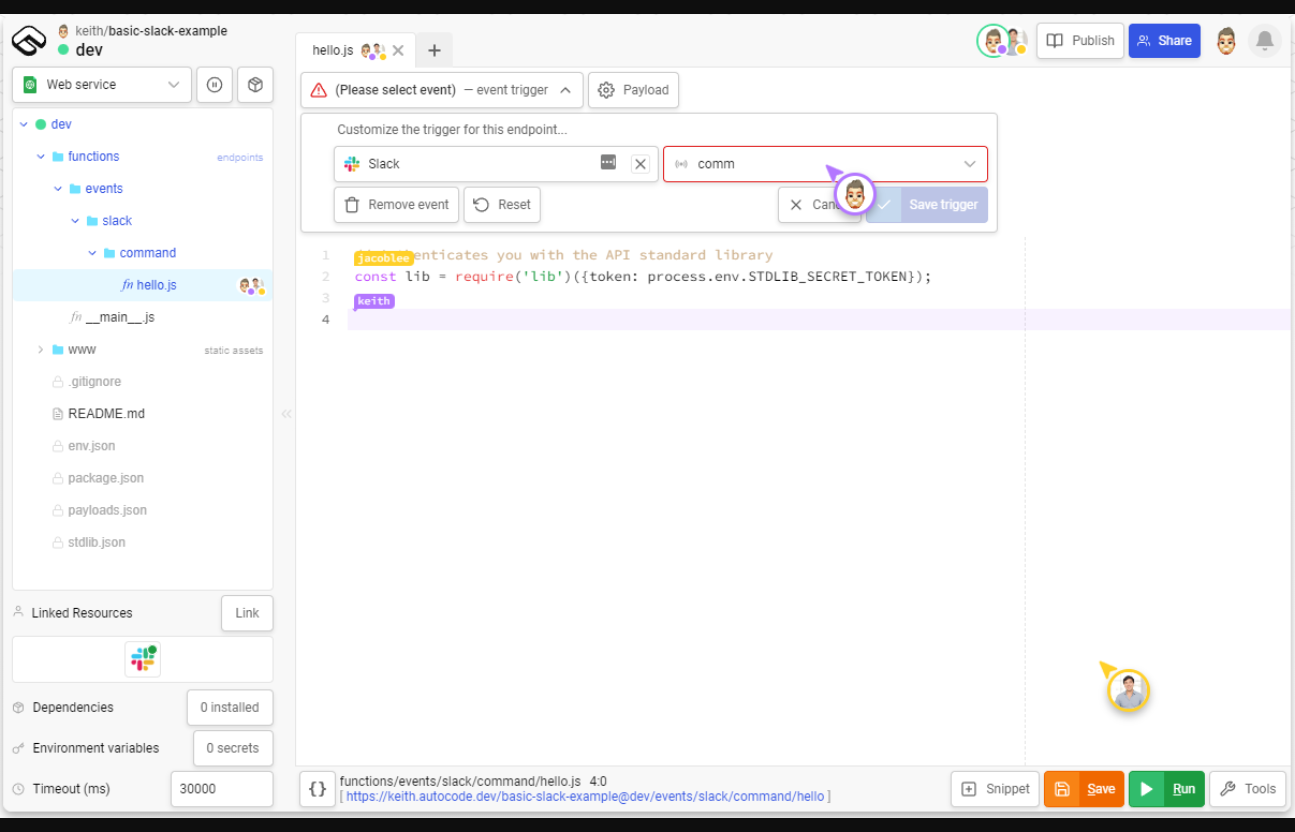Click the Autocode logo icon

coord(29,41)
